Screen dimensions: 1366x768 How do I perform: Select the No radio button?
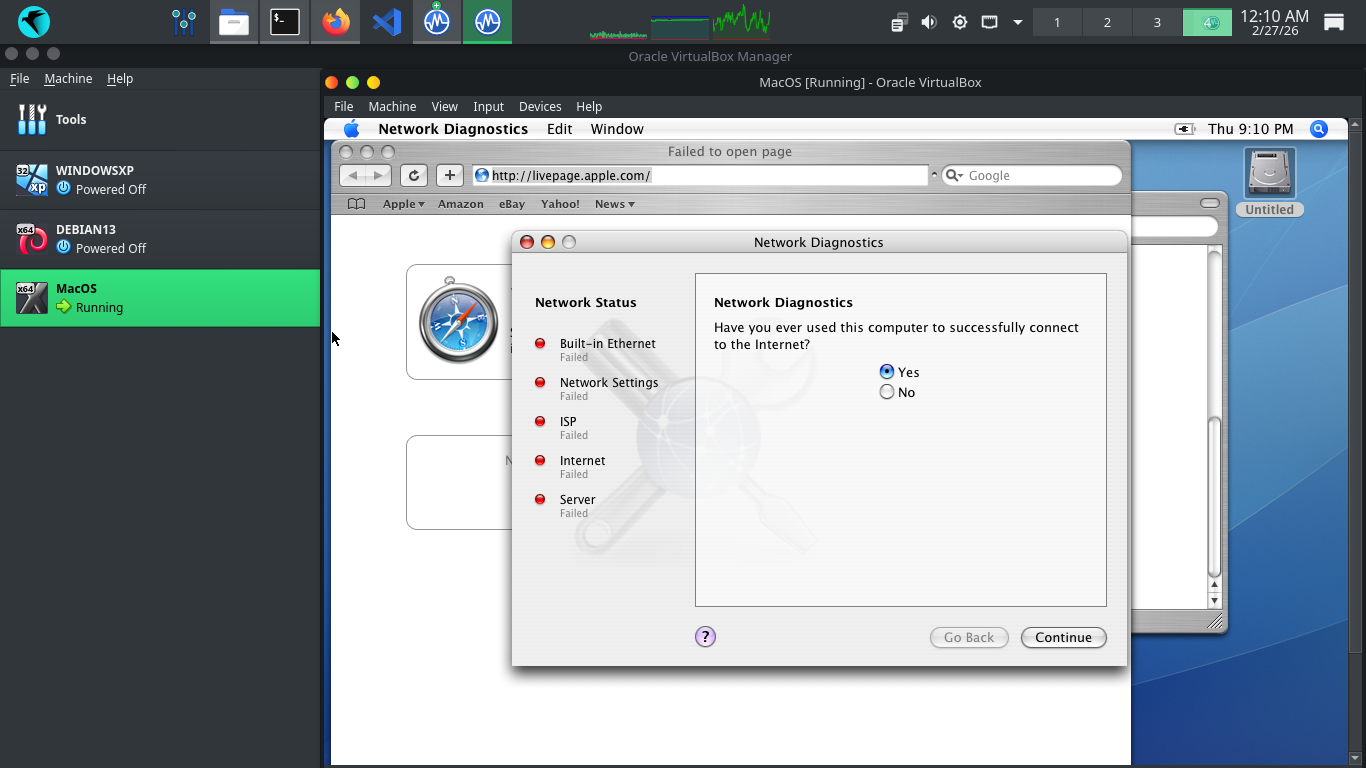pos(887,393)
